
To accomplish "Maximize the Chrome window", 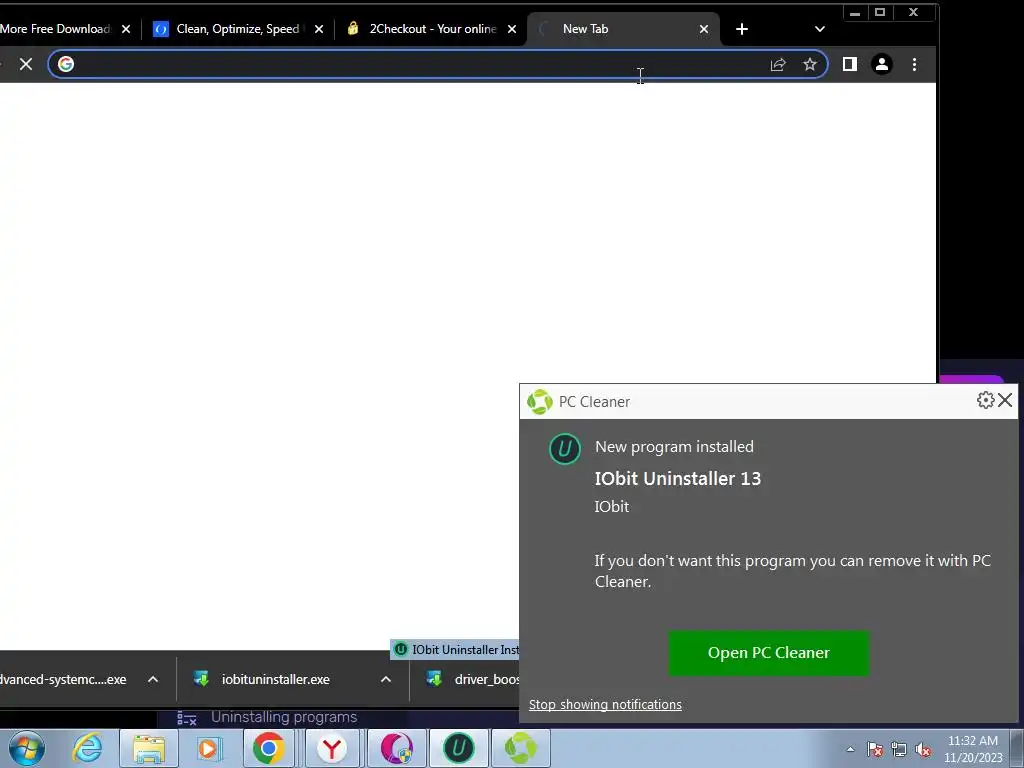I will 880,12.
